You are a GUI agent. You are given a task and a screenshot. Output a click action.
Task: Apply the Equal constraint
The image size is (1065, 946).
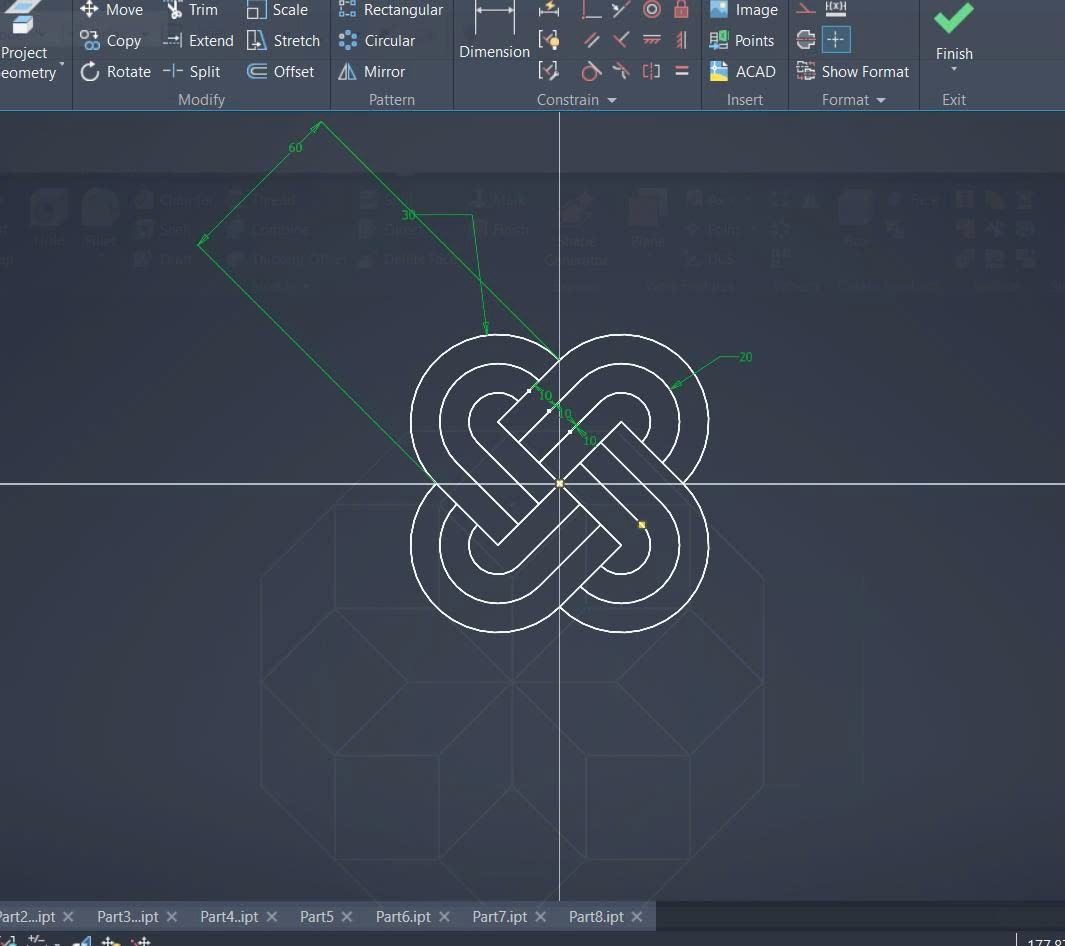682,72
